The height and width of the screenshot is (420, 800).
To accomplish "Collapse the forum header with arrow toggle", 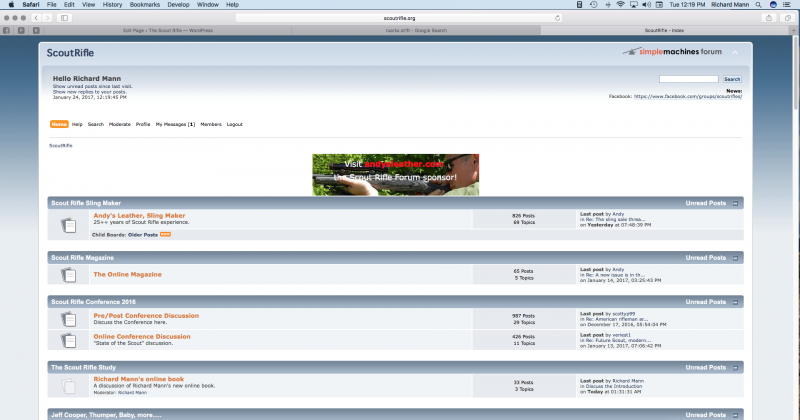I will tap(735, 53).
